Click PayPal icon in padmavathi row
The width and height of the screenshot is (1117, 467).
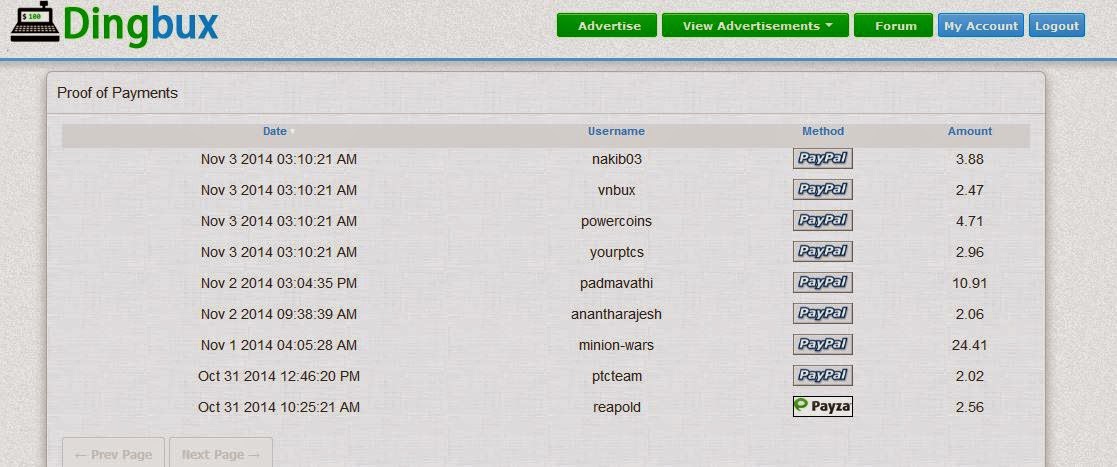click(x=823, y=283)
